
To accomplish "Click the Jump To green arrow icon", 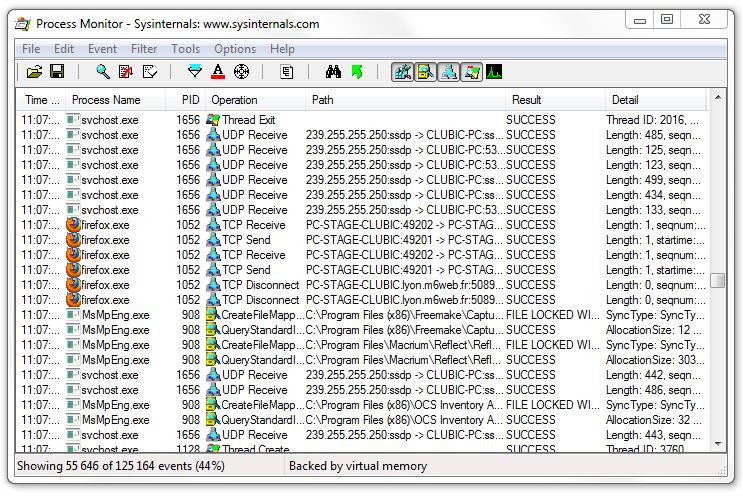I will tap(357, 72).
